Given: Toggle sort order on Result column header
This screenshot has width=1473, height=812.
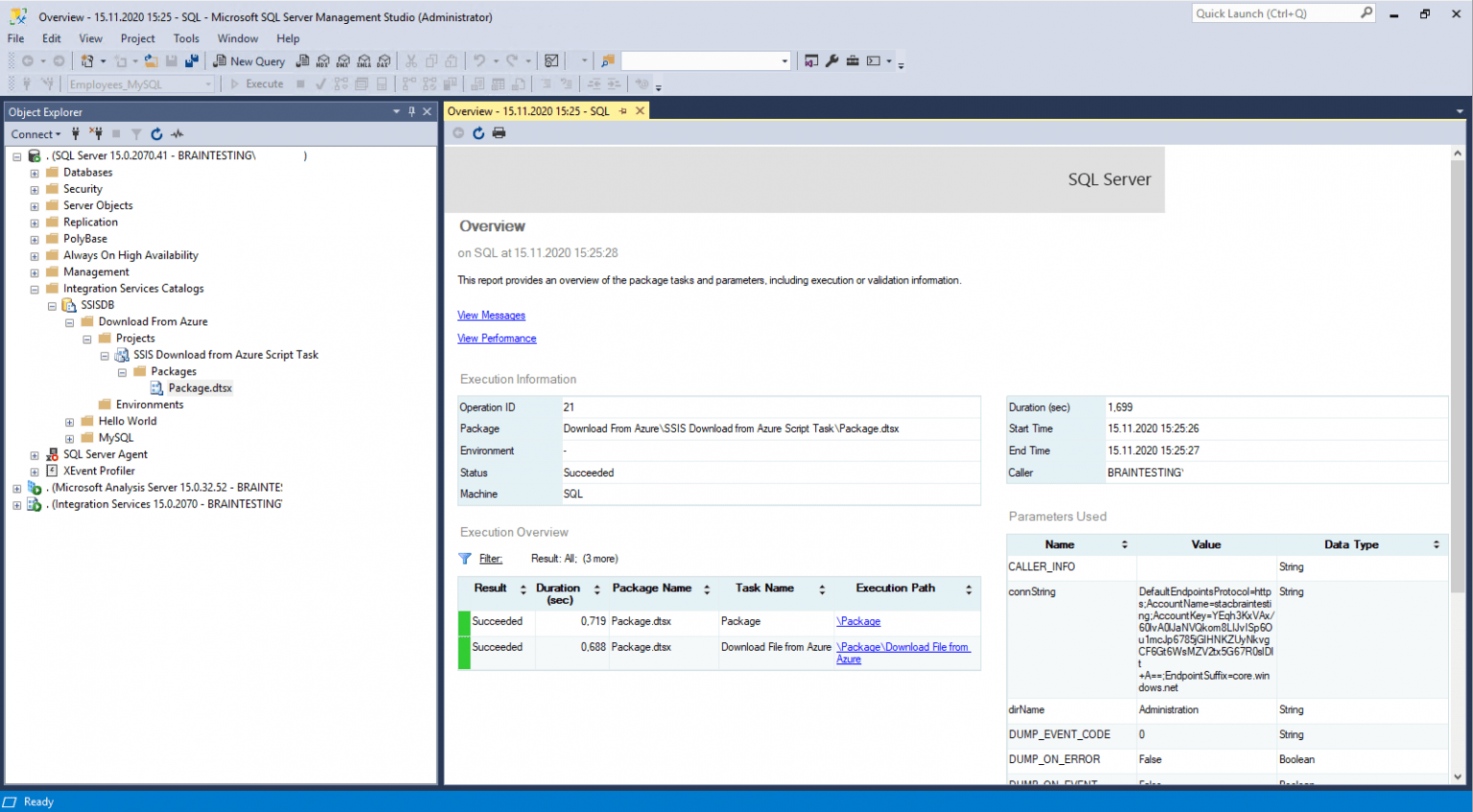Looking at the screenshot, I should click(x=522, y=589).
